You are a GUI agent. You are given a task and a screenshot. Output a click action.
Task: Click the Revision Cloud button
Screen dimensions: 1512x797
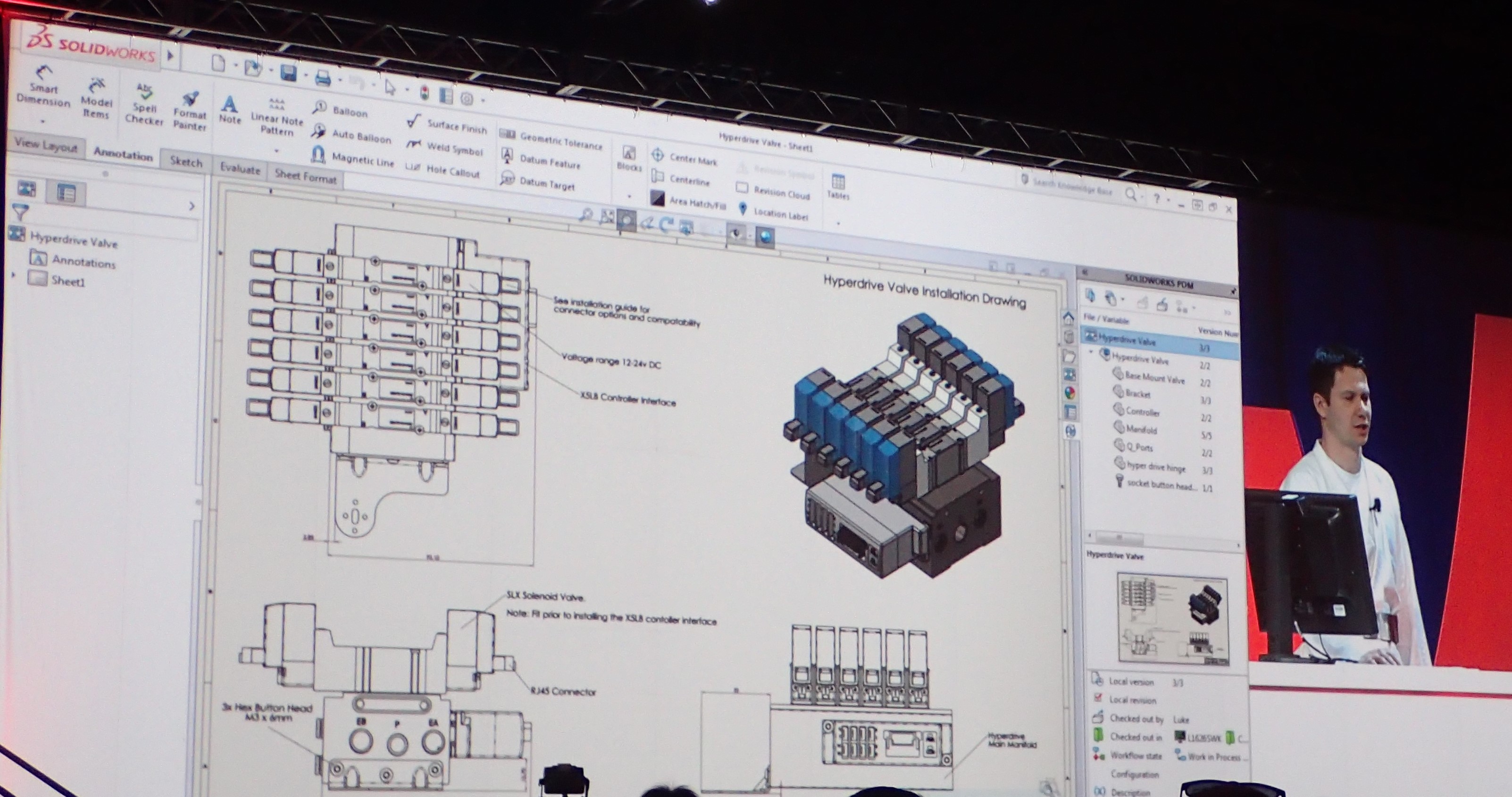(773, 191)
